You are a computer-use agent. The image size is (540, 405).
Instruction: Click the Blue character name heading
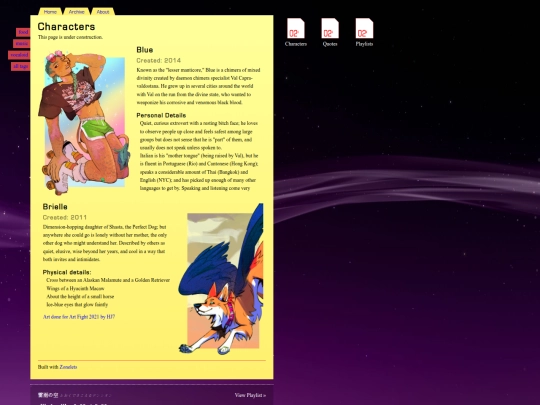145,50
